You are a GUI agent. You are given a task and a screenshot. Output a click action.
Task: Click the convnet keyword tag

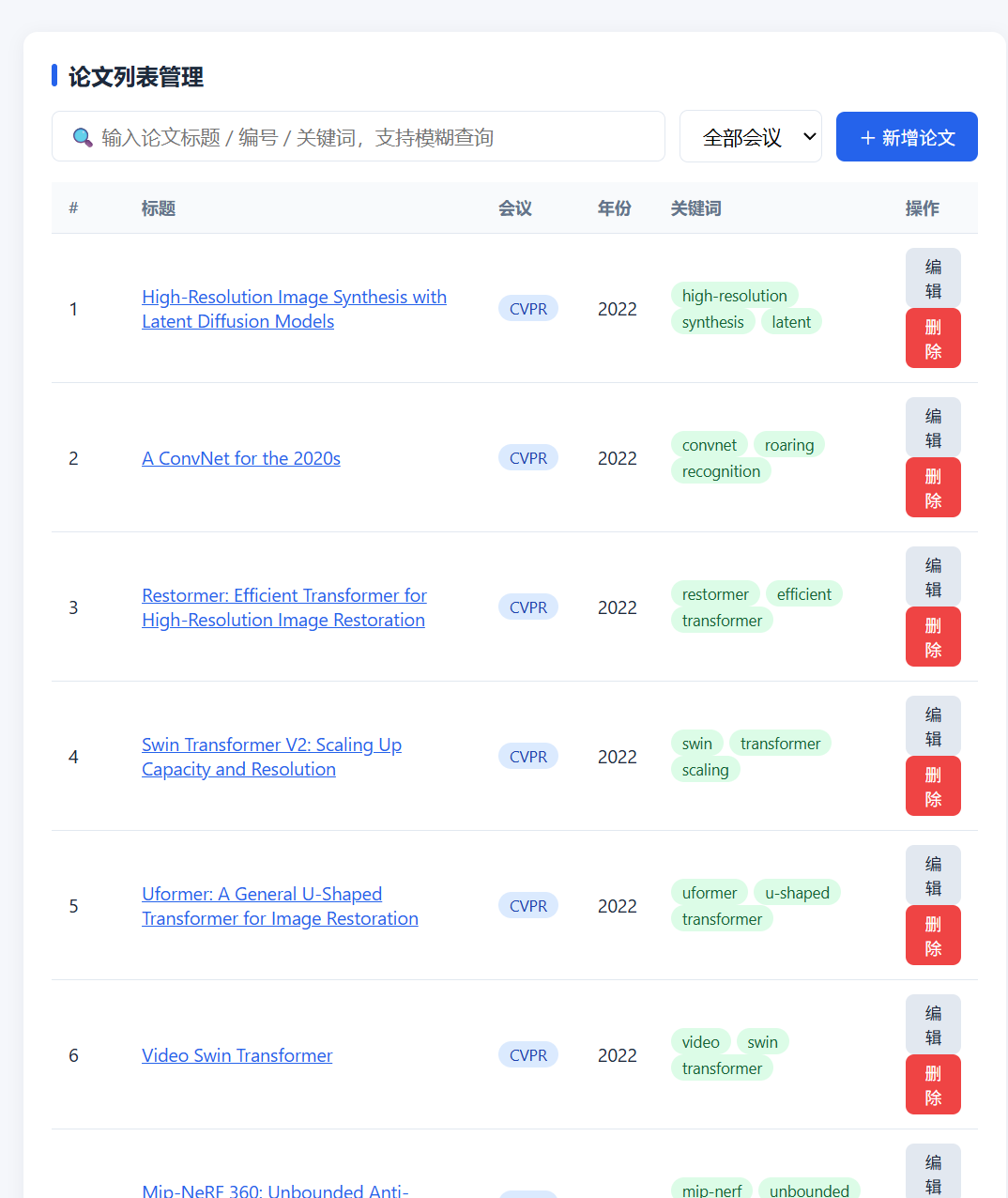(710, 445)
